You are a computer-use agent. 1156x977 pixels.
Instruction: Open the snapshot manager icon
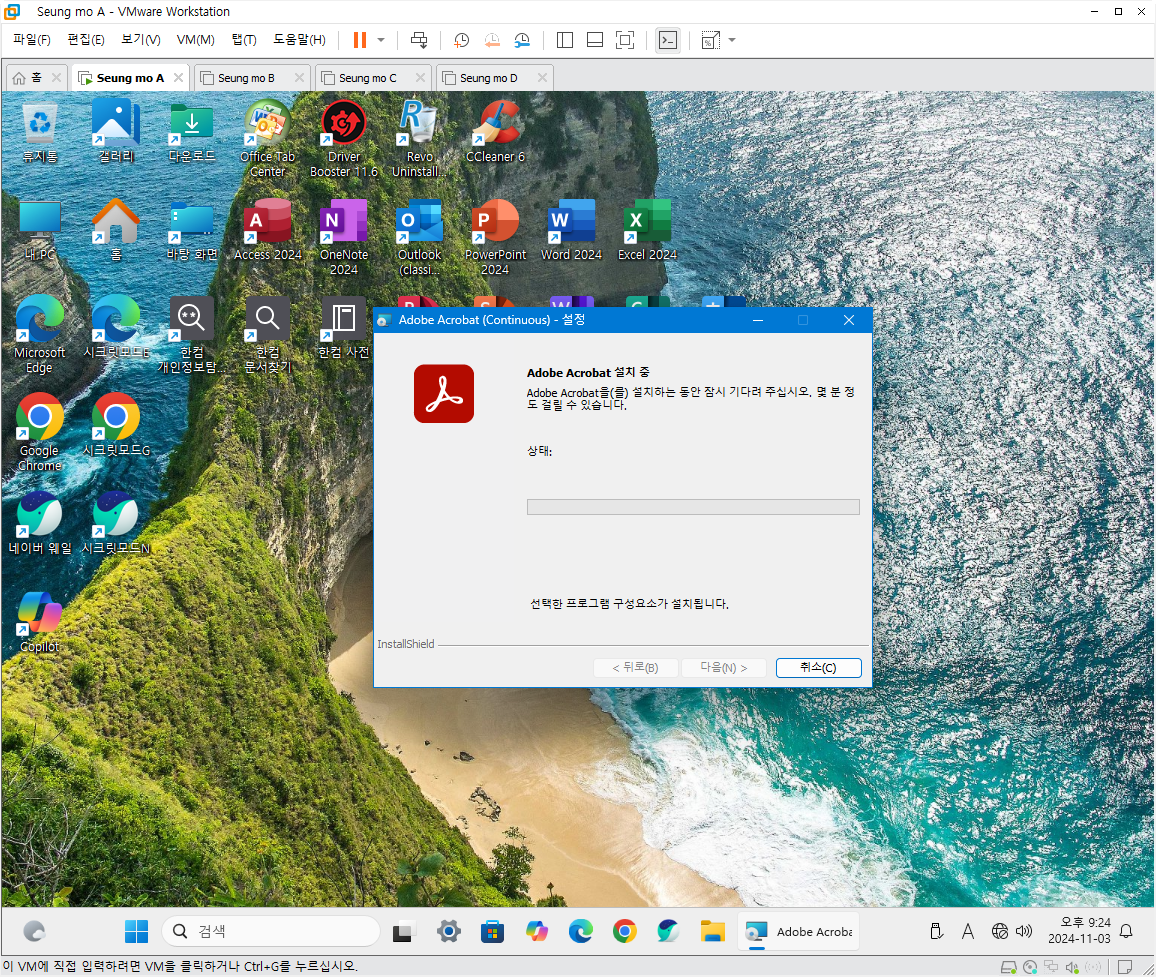522,40
